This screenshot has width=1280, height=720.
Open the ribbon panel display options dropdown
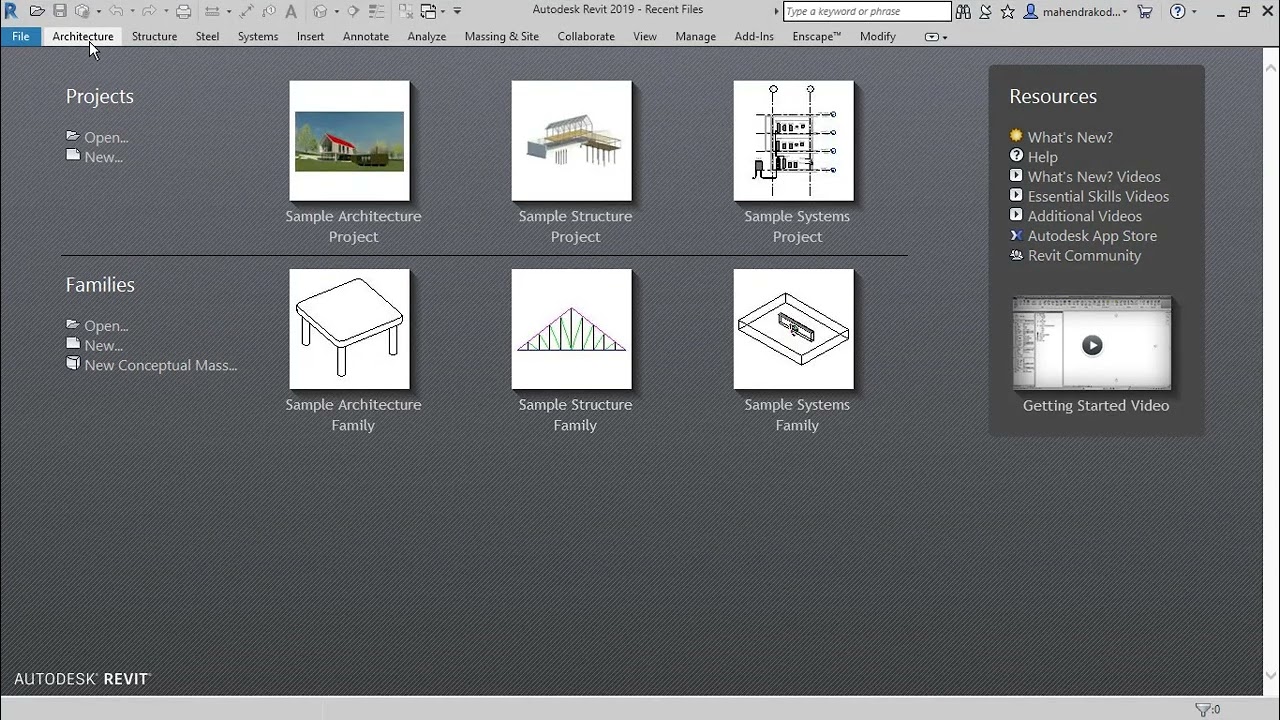pyautogui.click(x=936, y=37)
